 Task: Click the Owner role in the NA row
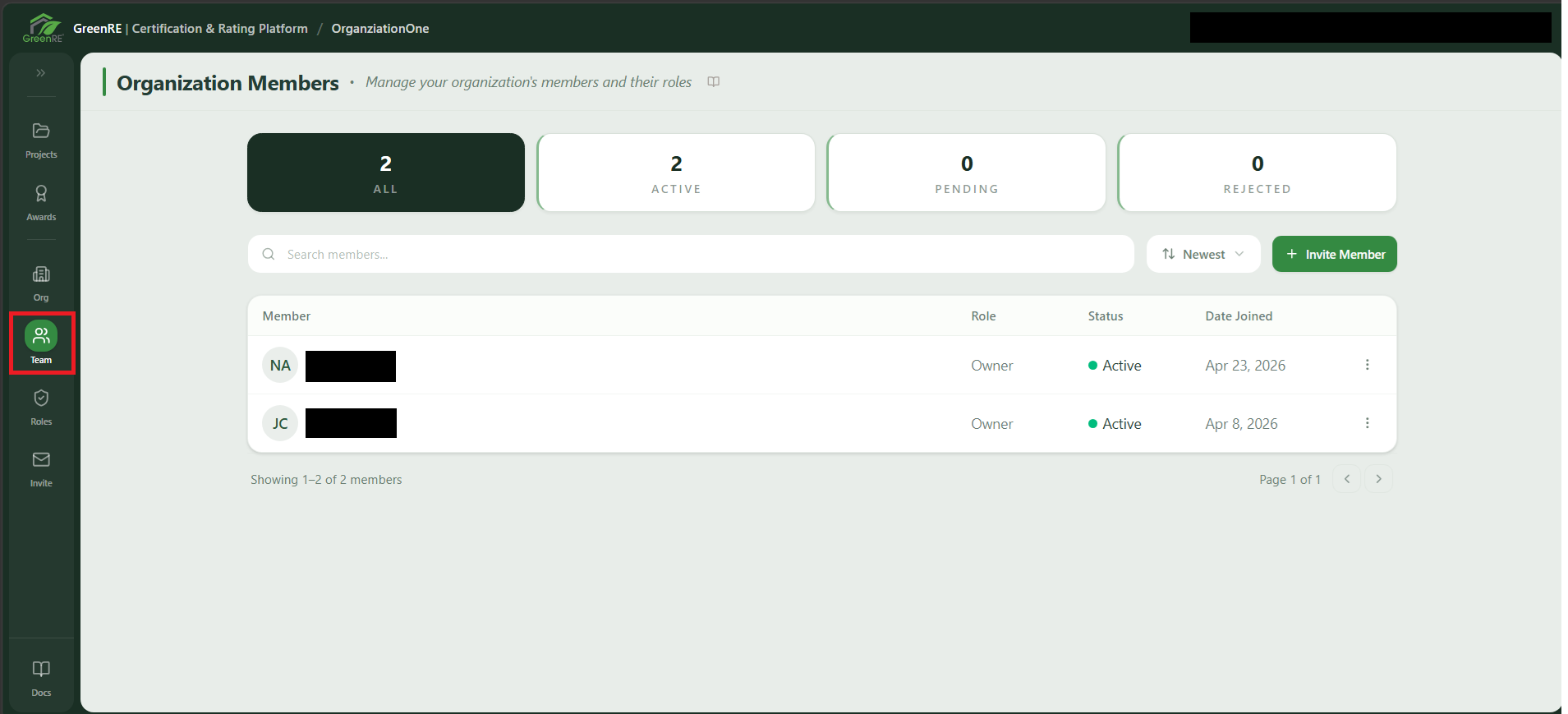(992, 366)
